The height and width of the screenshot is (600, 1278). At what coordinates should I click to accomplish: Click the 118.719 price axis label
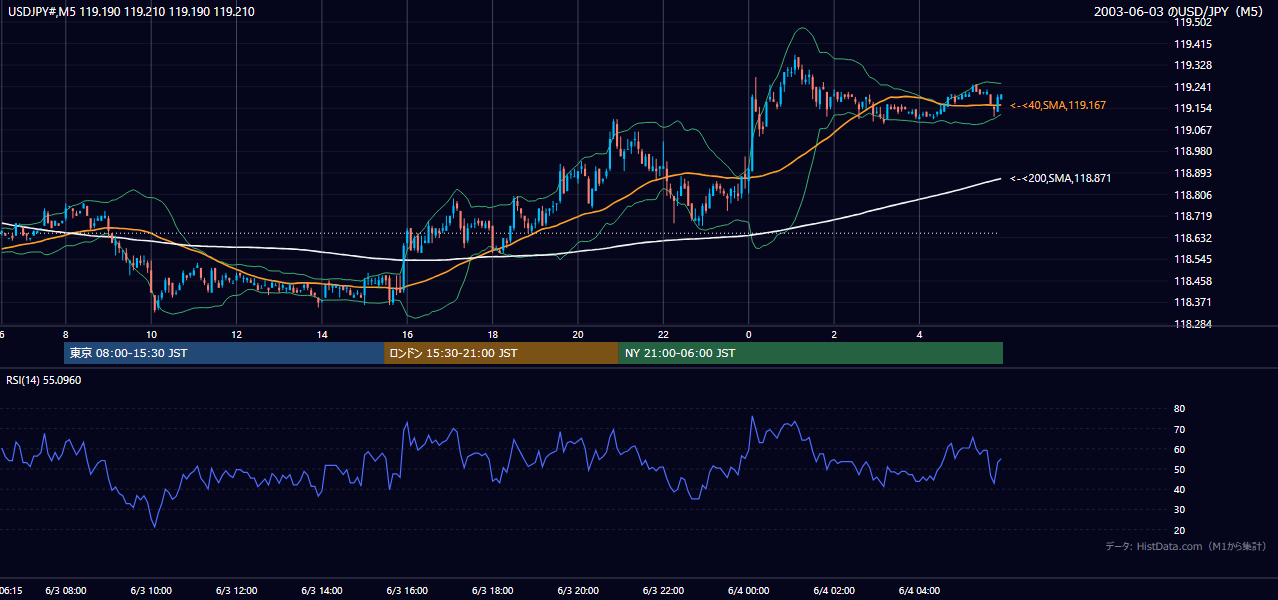pos(1193,216)
